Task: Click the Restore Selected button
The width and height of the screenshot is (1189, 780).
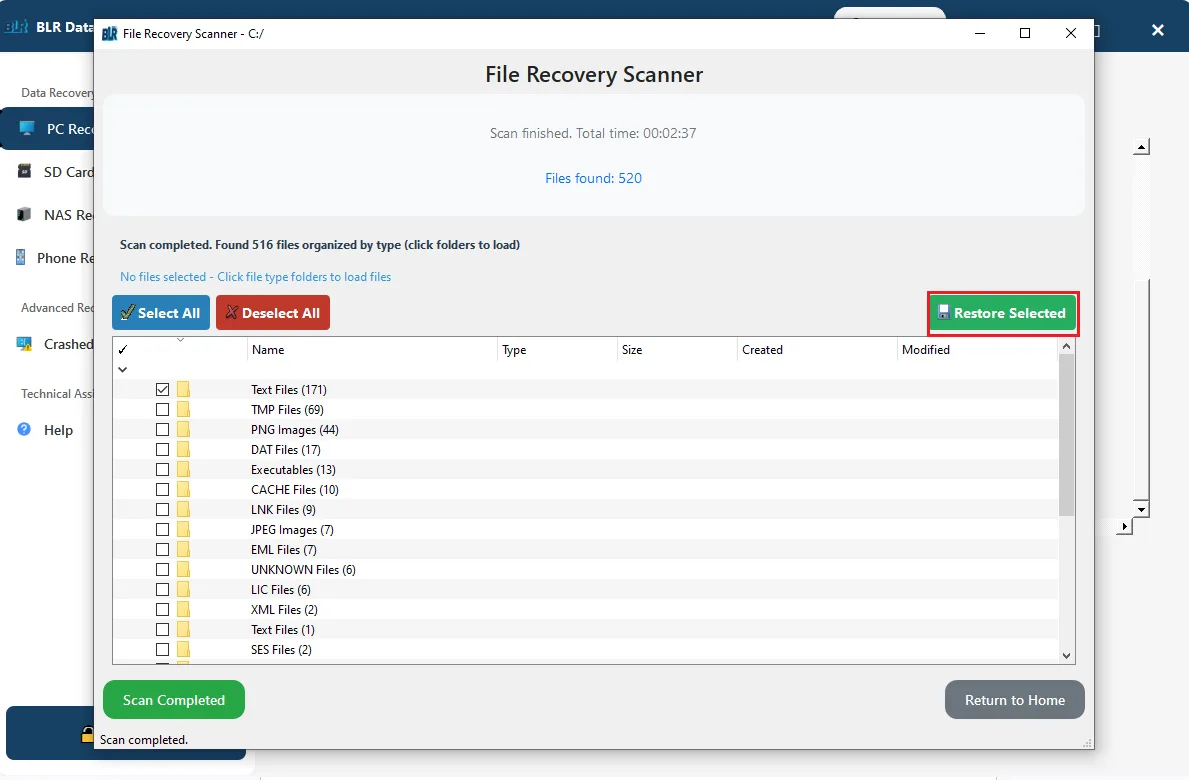Action: pos(1002,312)
